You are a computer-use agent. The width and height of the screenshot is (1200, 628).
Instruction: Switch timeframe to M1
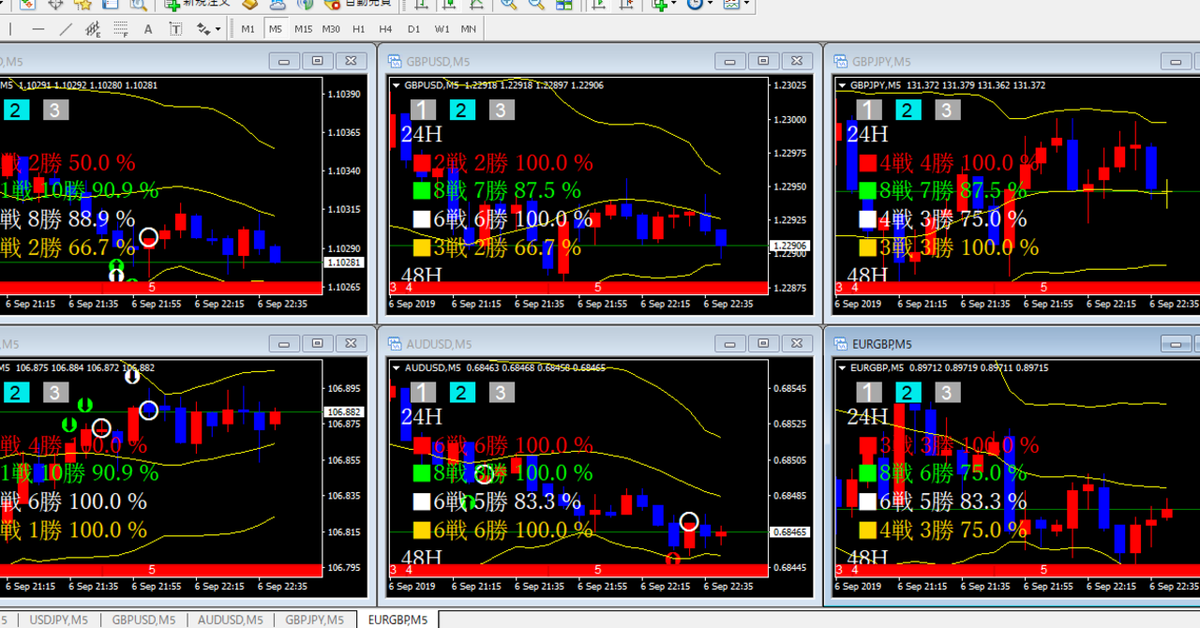(248, 29)
